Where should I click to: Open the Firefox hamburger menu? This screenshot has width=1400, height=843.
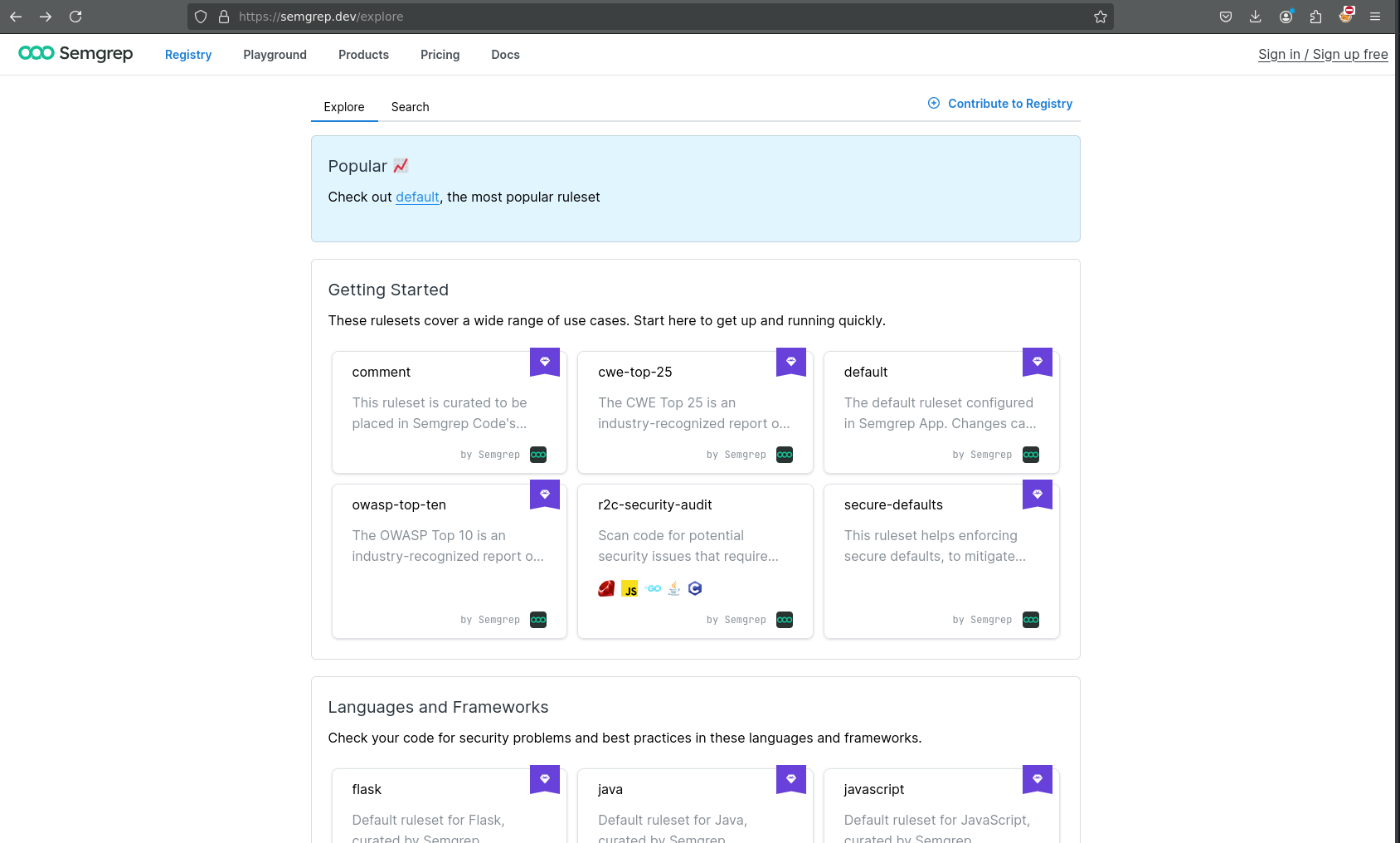(1375, 17)
